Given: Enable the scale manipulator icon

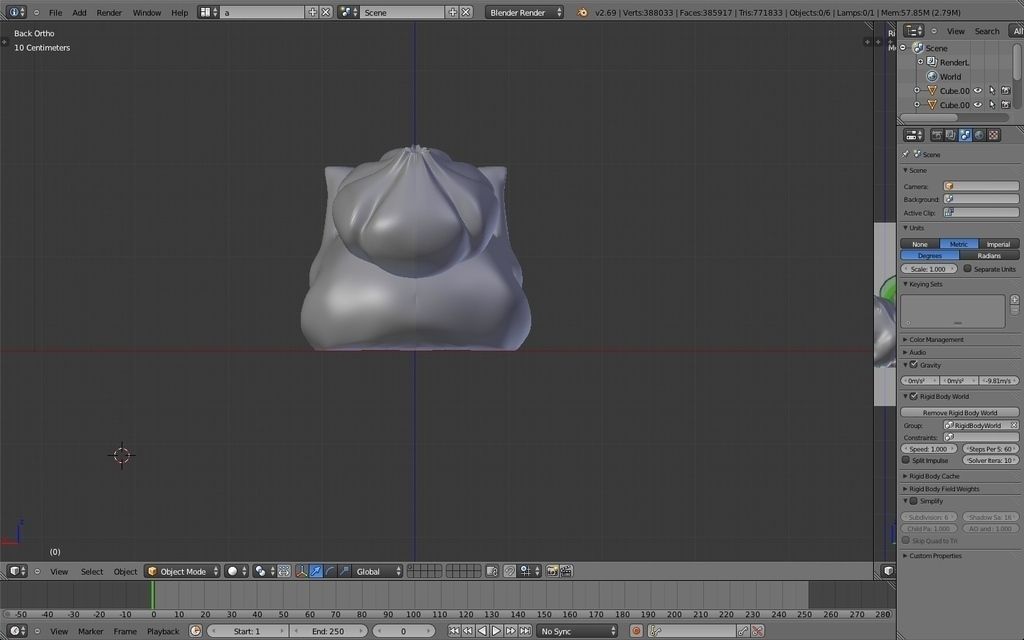Looking at the screenshot, I should pos(344,571).
